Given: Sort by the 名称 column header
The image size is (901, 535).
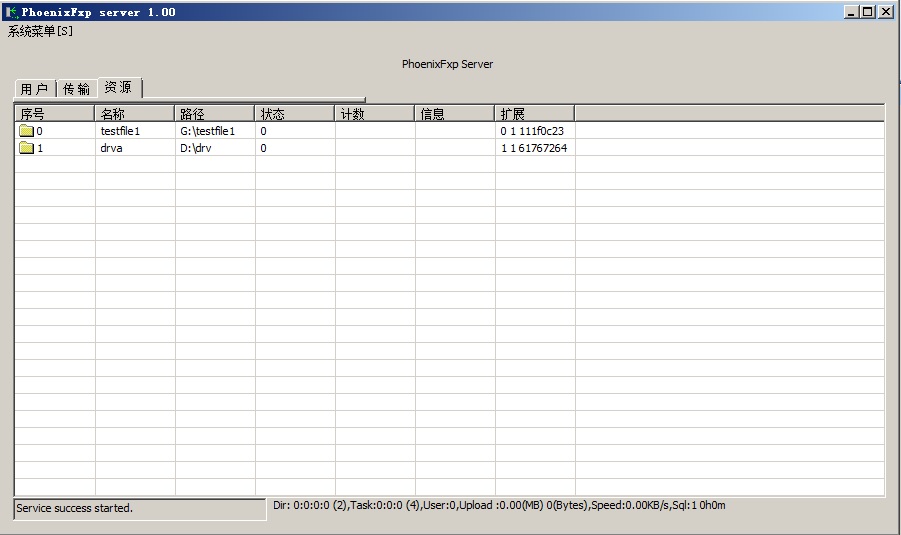Looking at the screenshot, I should pyautogui.click(x=134, y=114).
